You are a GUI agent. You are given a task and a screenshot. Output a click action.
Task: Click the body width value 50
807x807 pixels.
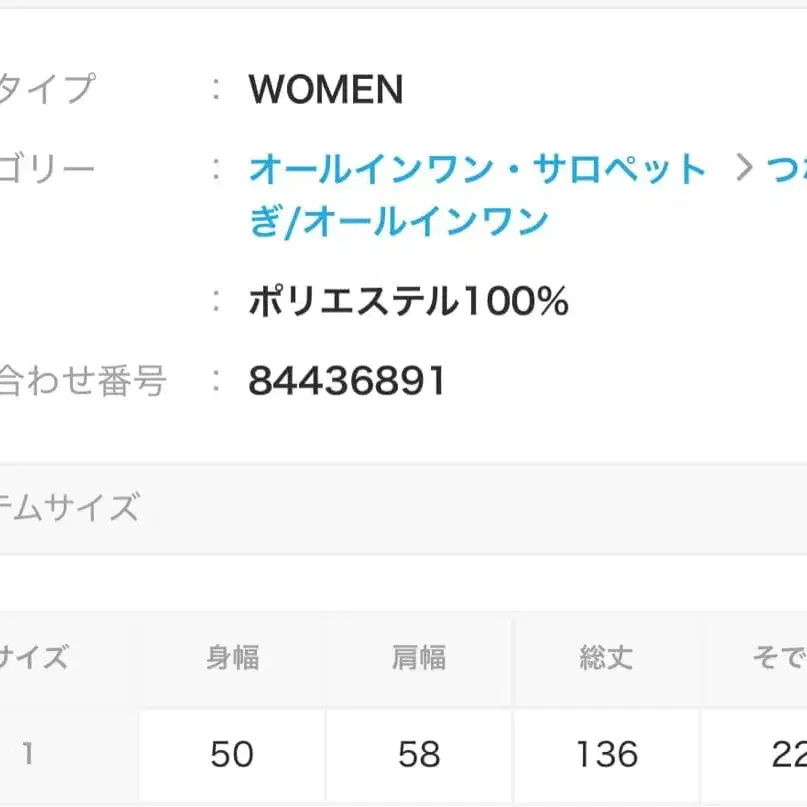[232, 754]
